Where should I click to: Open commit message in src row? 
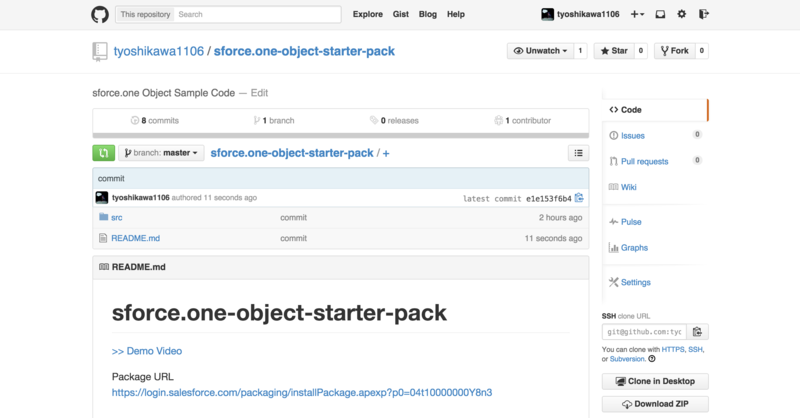(293, 217)
